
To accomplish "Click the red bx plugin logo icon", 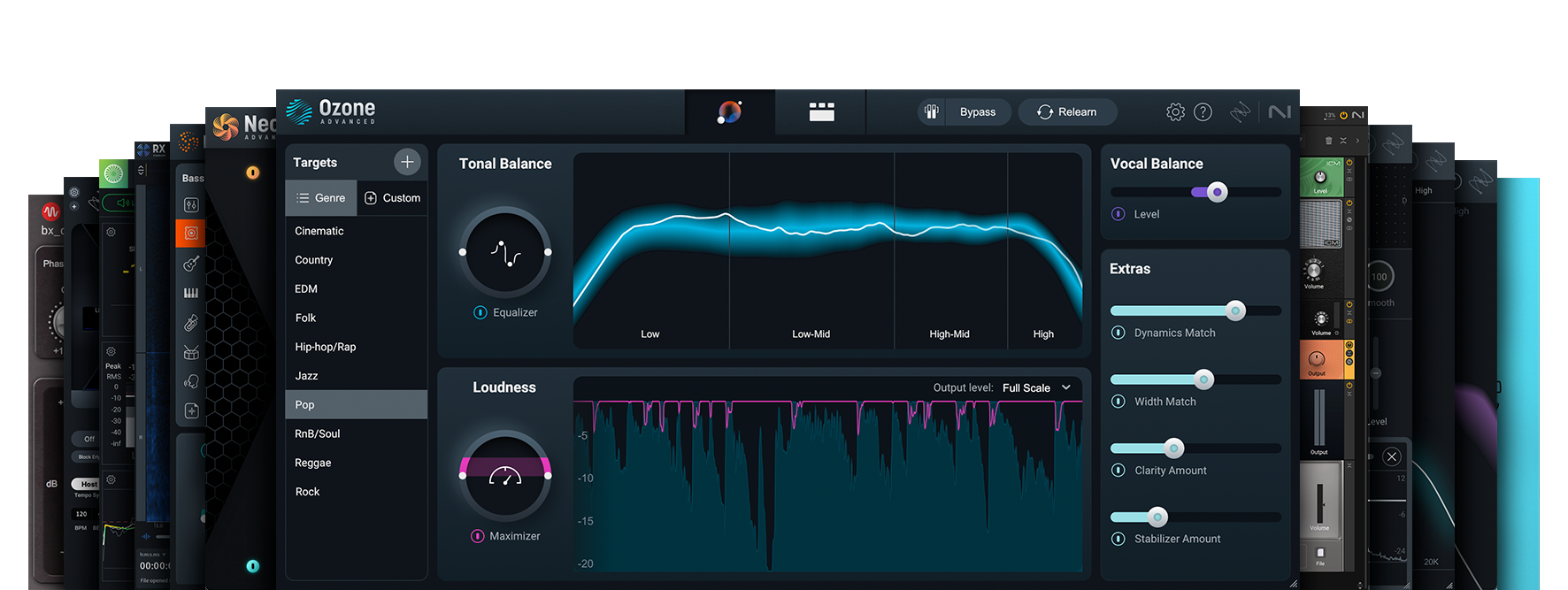I will [x=51, y=212].
